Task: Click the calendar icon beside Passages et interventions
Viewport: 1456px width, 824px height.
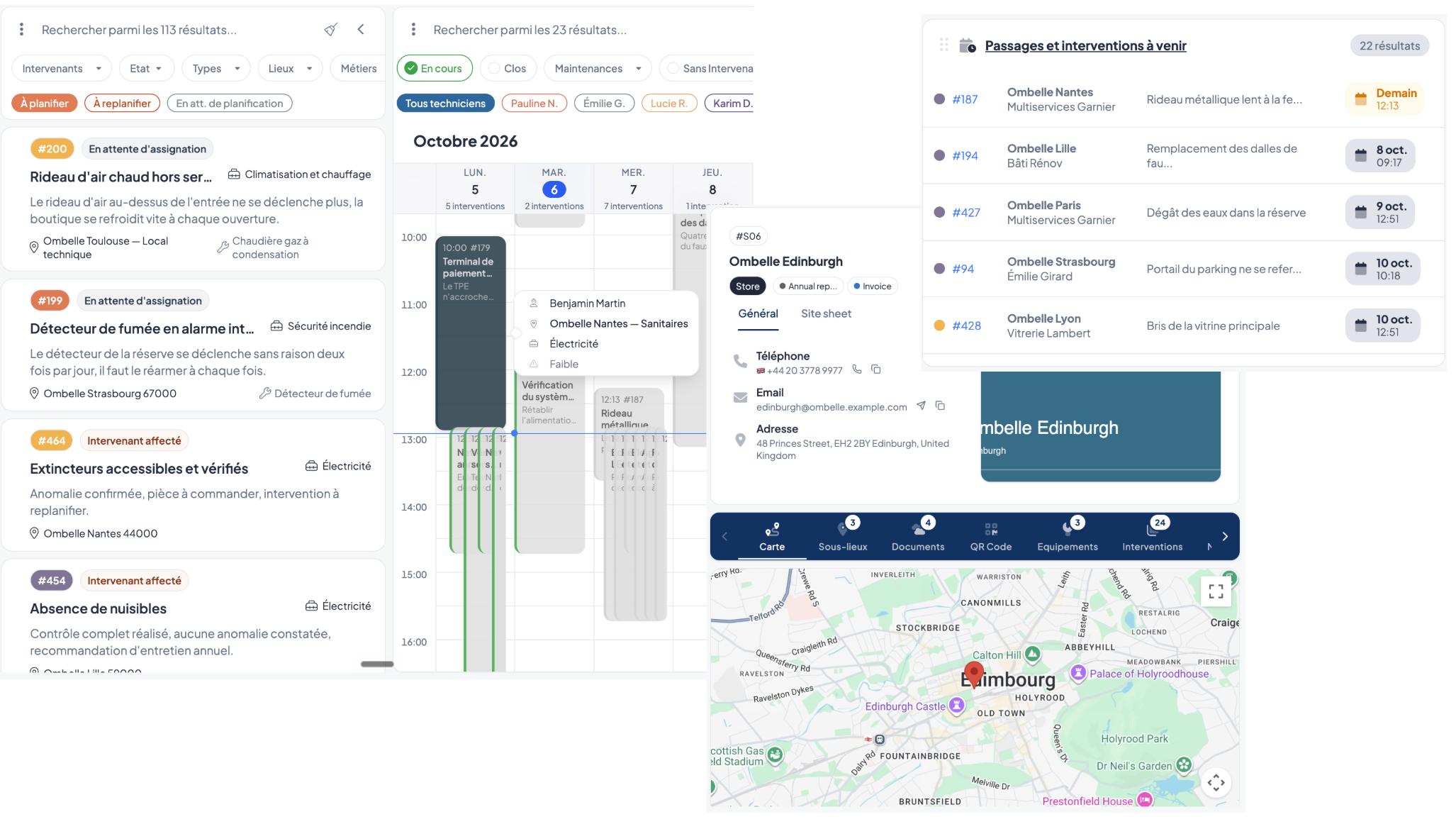Action: tap(967, 45)
